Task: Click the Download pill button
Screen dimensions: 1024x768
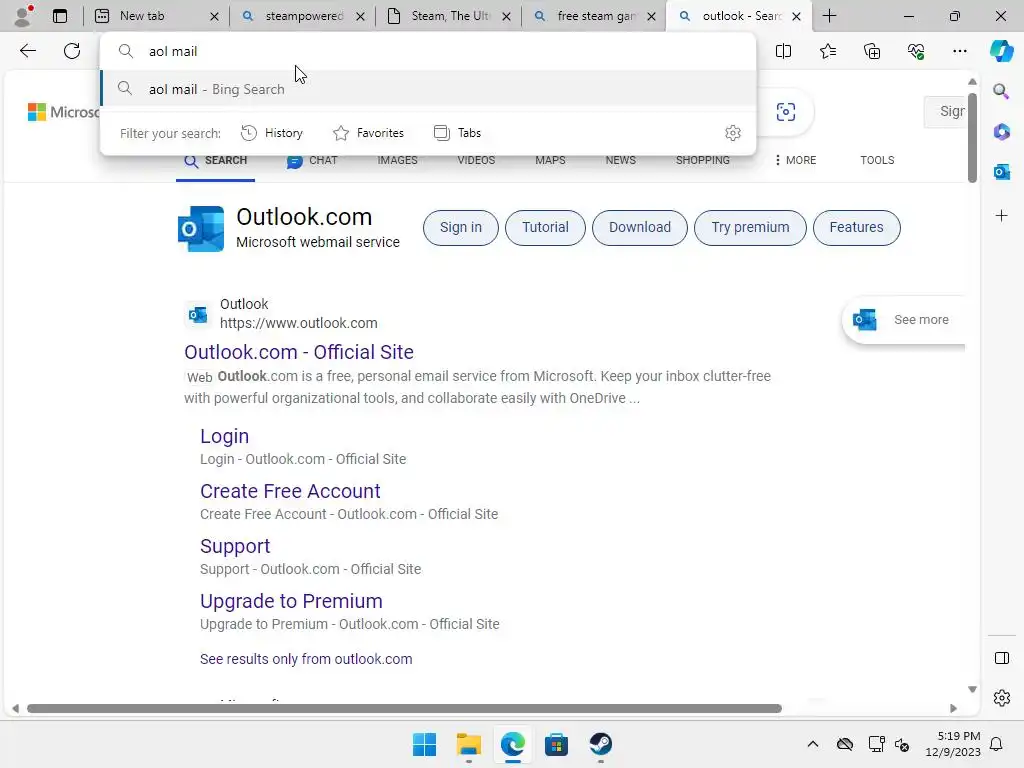Action: coord(639,227)
